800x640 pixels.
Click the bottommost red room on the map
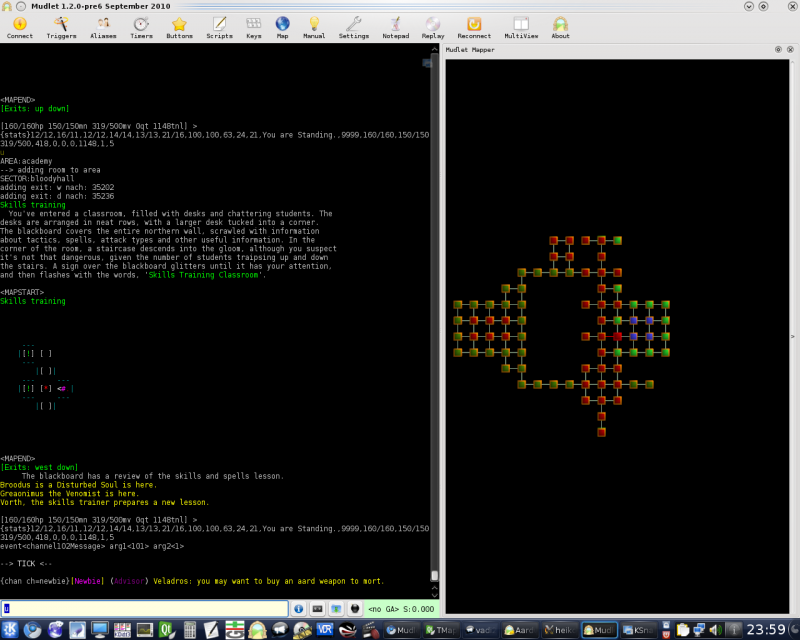[602, 432]
